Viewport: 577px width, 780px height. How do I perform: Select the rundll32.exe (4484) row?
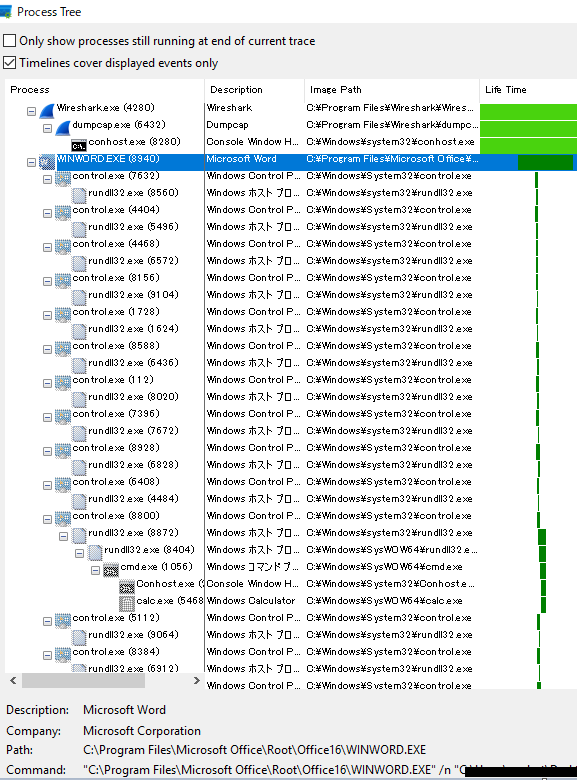(291, 498)
